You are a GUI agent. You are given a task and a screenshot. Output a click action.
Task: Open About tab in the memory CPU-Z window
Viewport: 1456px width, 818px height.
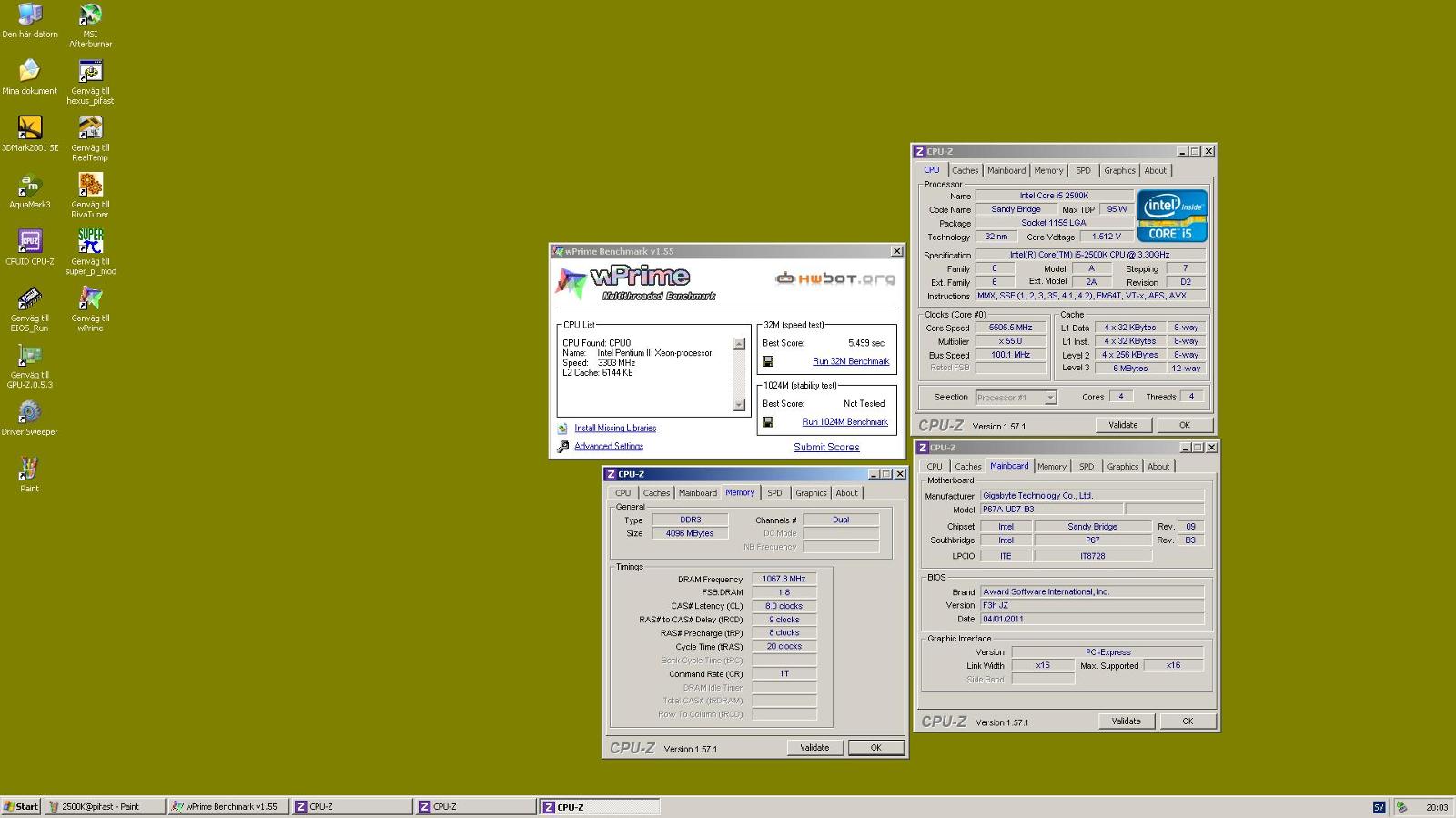pos(846,493)
